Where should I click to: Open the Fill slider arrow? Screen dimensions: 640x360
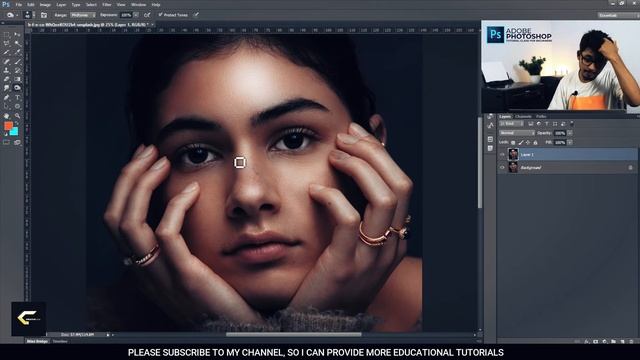pyautogui.click(x=570, y=142)
